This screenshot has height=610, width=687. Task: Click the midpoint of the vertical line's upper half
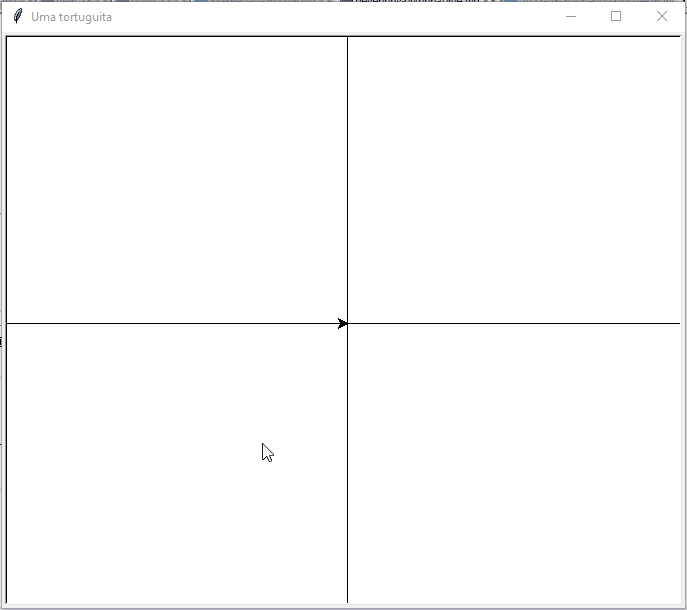pyautogui.click(x=347, y=180)
